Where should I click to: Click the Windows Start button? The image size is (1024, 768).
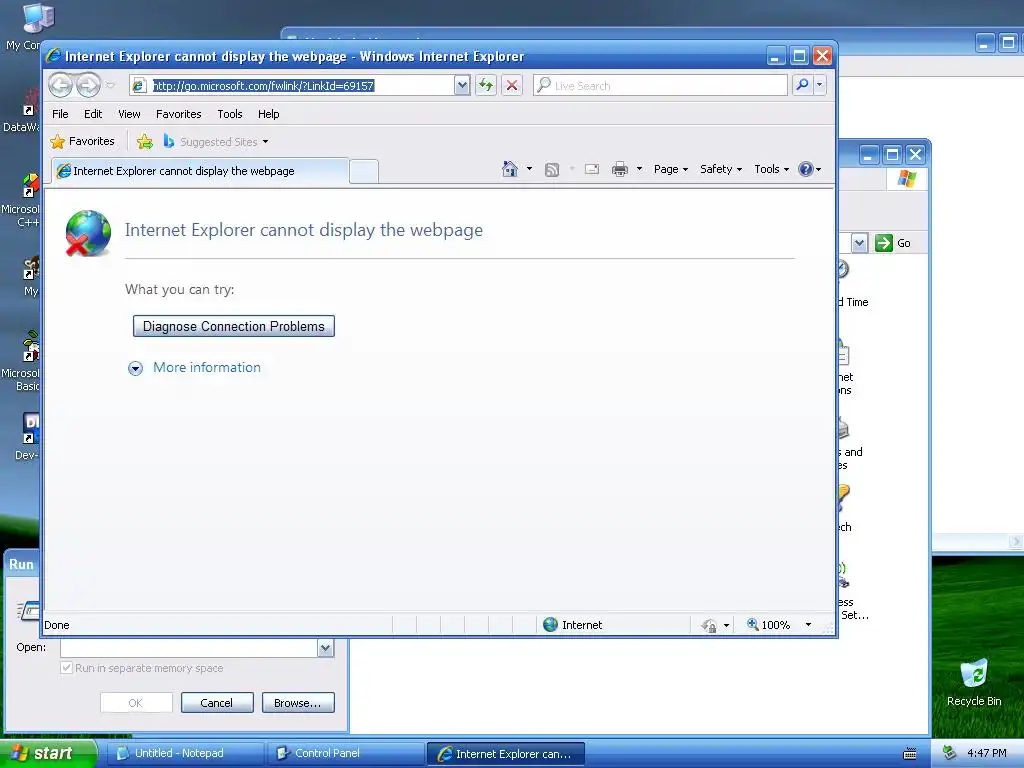48,753
